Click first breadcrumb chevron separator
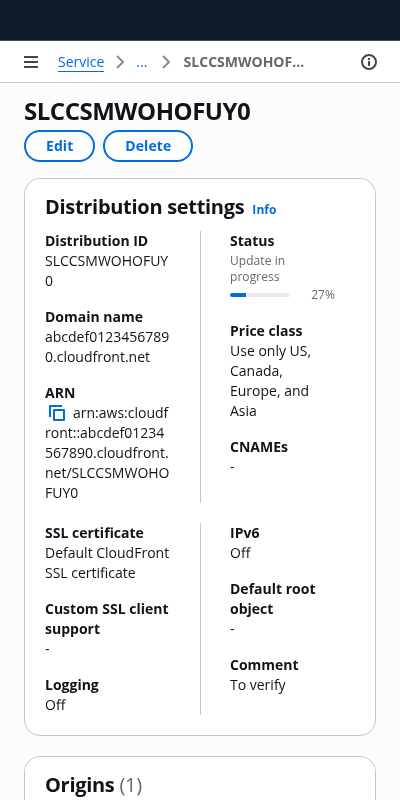400x800 pixels. point(120,62)
